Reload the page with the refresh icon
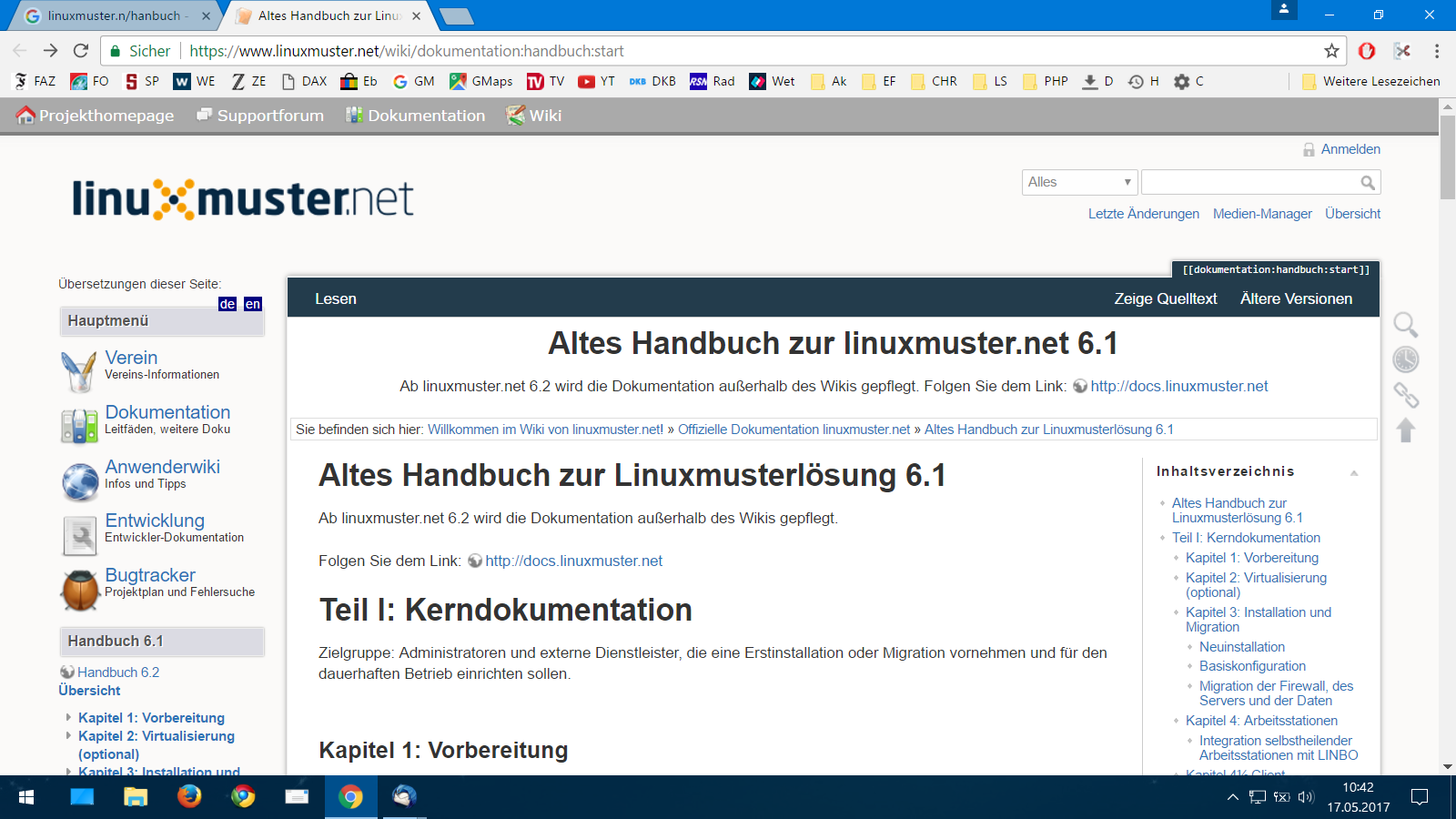 click(x=81, y=51)
